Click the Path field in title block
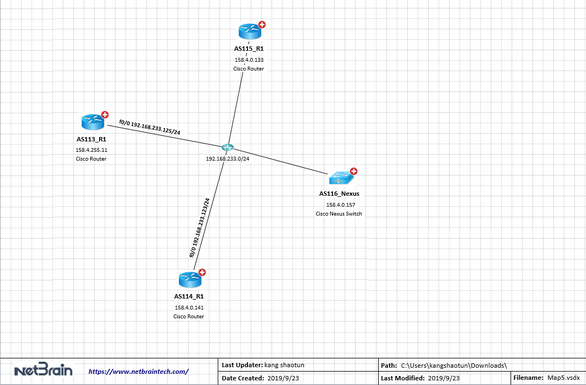This screenshot has height=385, width=586. tap(482, 365)
